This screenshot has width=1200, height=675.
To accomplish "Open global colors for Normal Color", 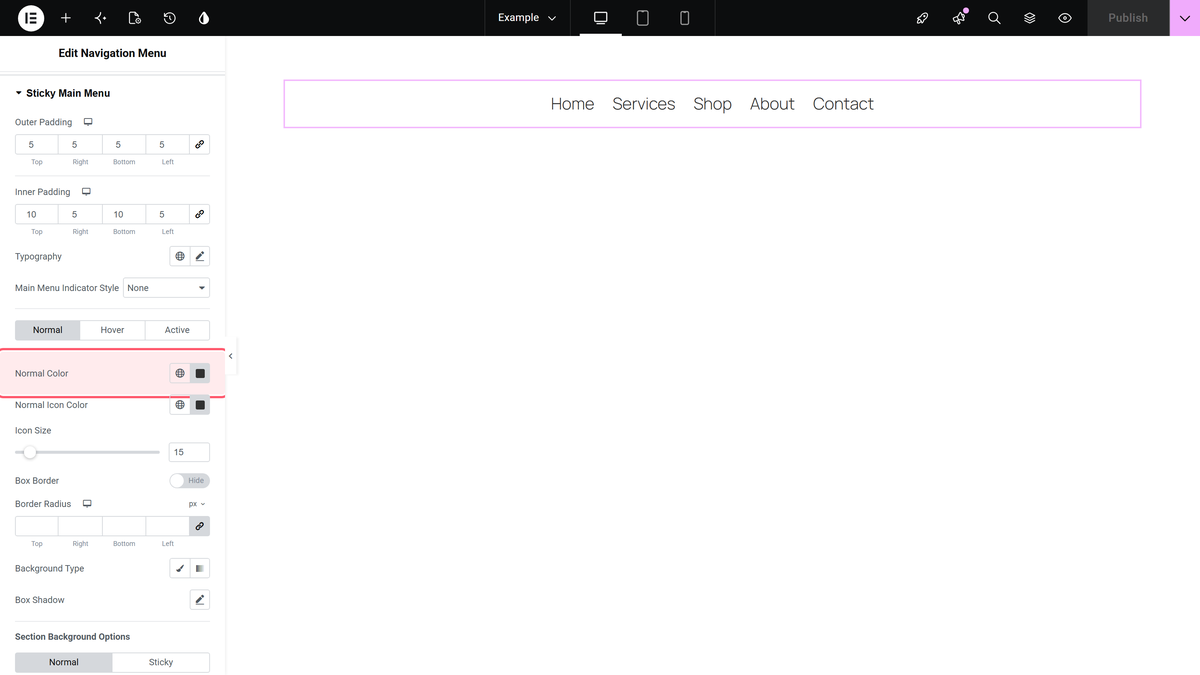I will (180, 373).
